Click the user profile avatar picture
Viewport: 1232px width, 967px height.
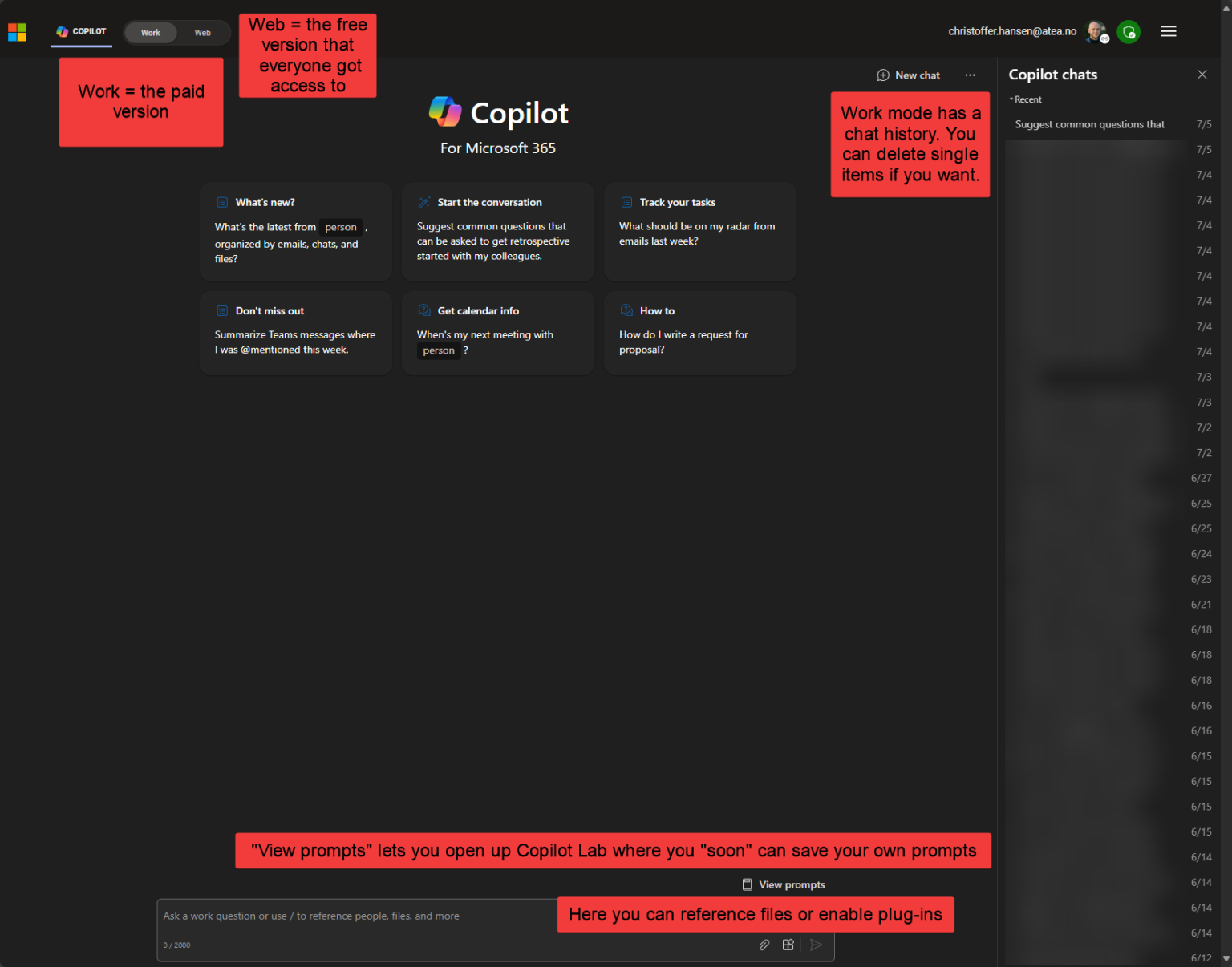pyautogui.click(x=1096, y=32)
